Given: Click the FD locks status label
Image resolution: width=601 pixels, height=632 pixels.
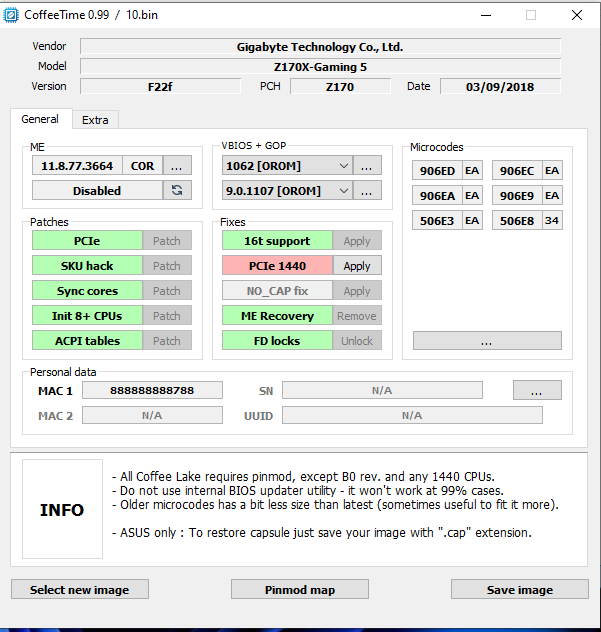Looking at the screenshot, I should 277,341.
